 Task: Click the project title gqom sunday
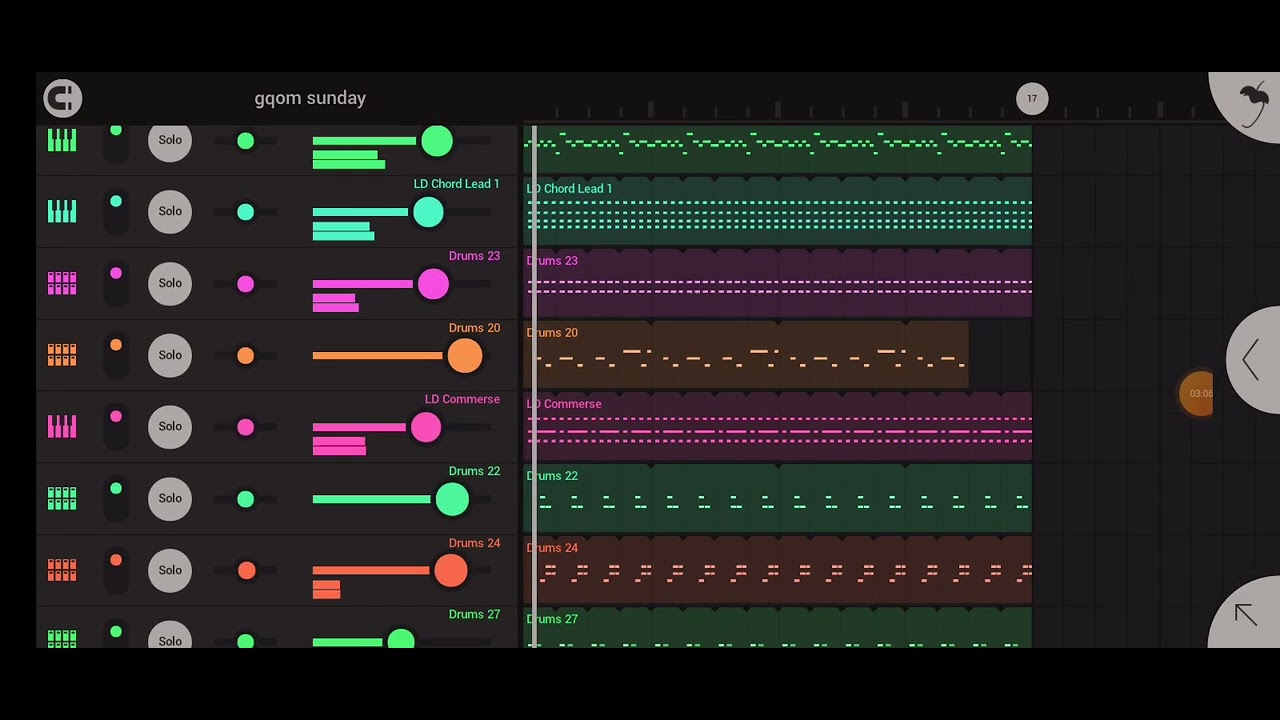[310, 98]
